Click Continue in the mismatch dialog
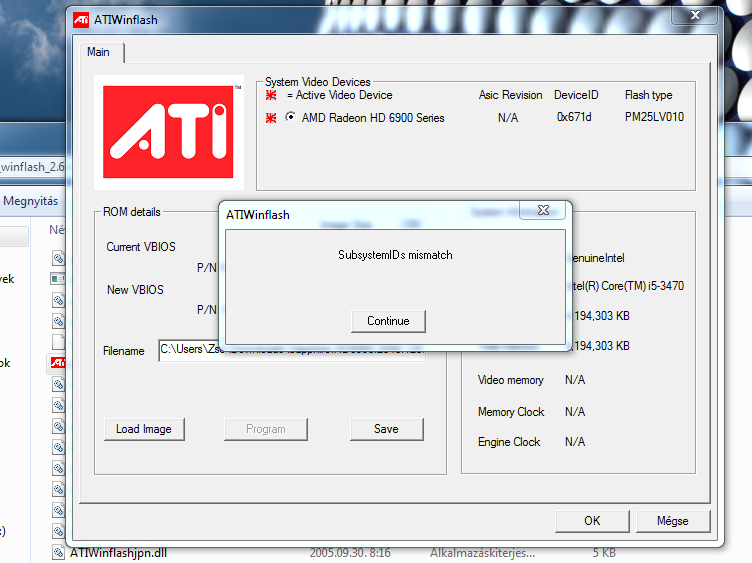This screenshot has width=752, height=563. pyautogui.click(x=388, y=321)
